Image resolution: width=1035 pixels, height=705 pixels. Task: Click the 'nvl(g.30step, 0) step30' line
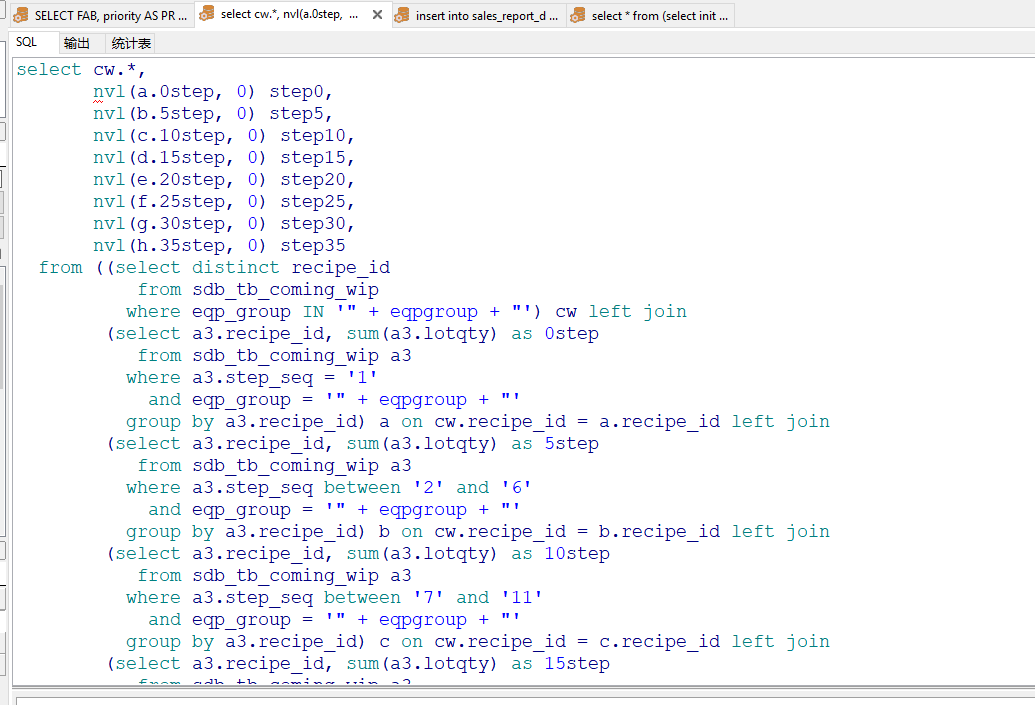point(224,223)
